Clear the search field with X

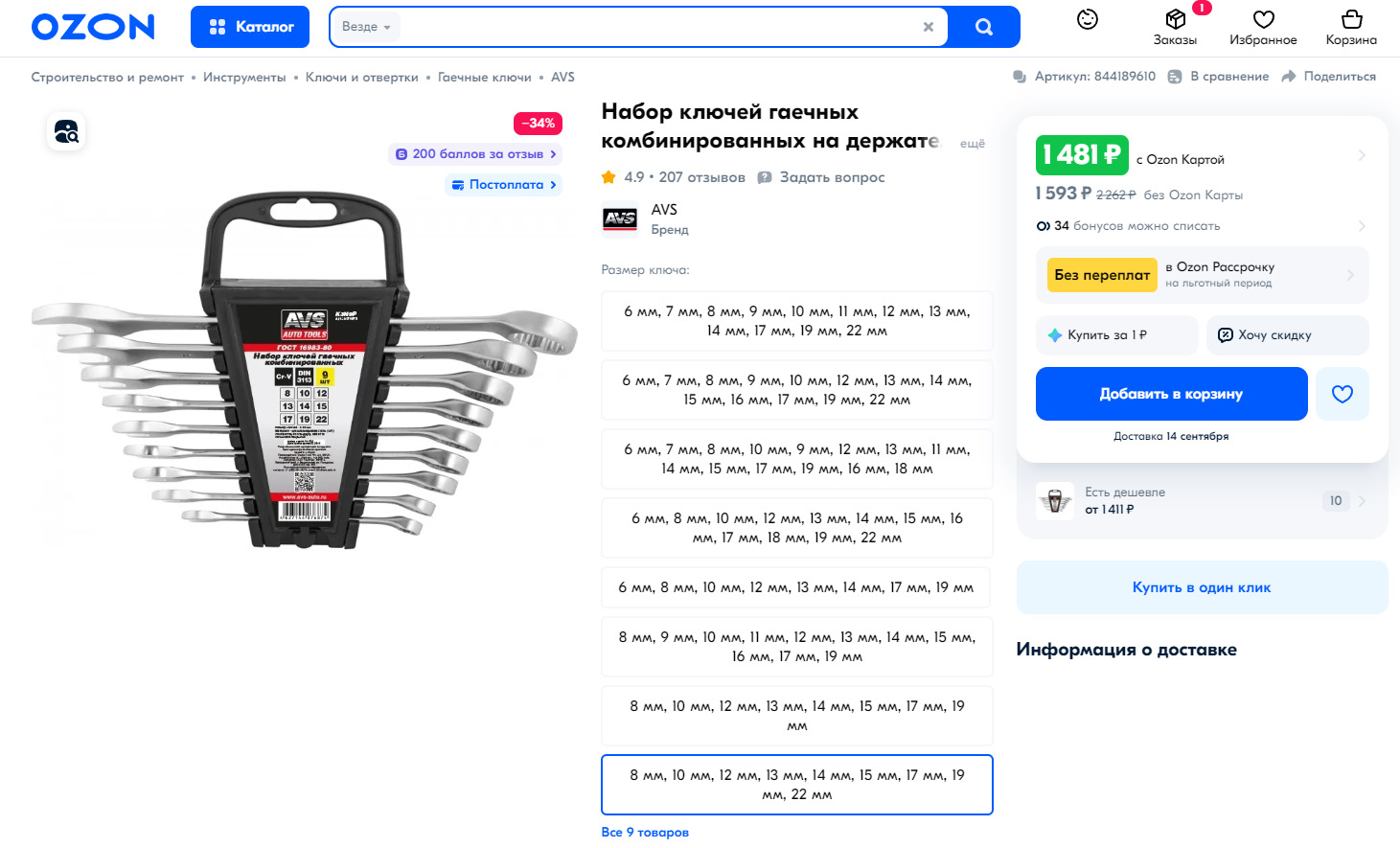[x=928, y=27]
